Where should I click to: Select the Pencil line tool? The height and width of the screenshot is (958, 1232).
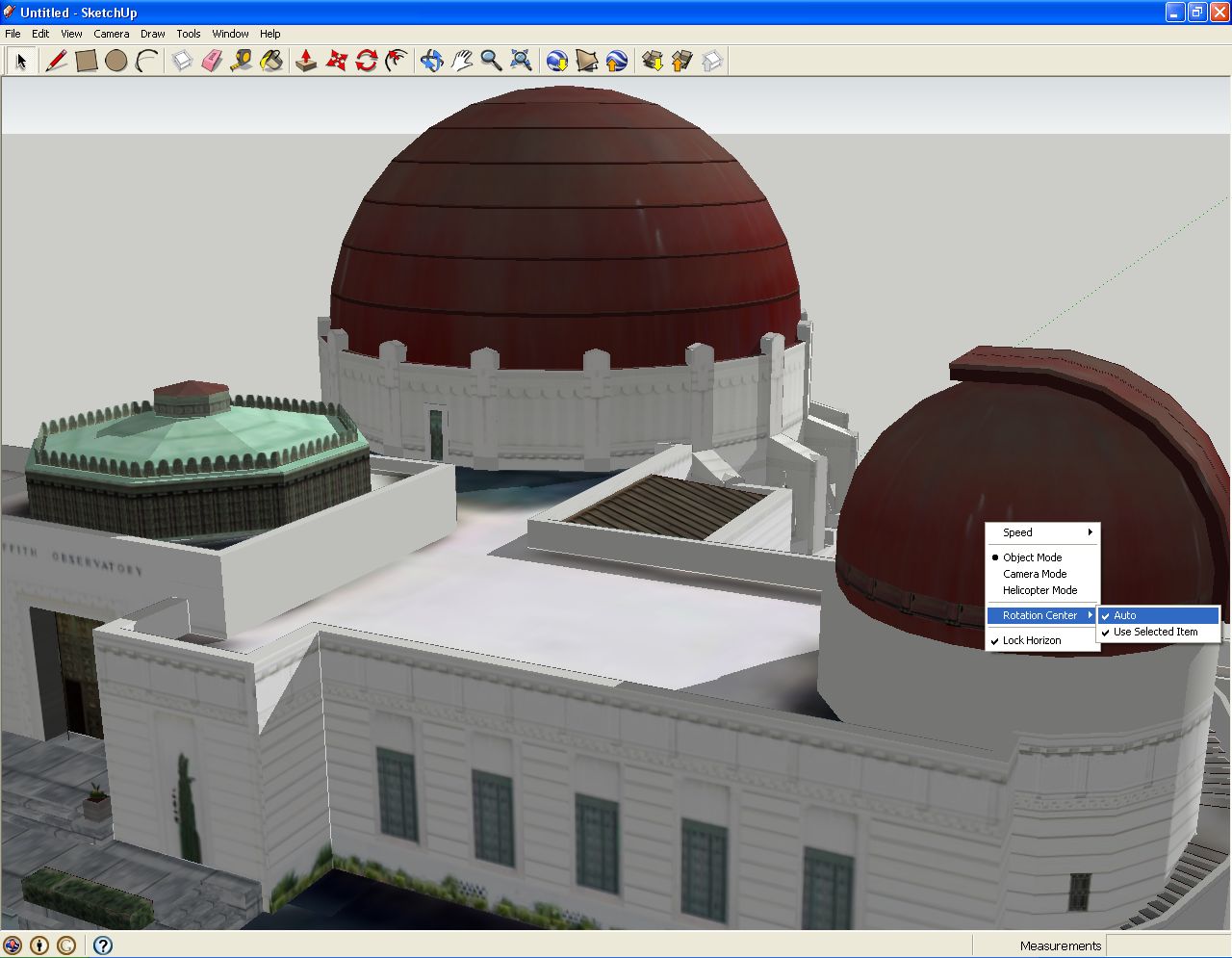pos(56,62)
